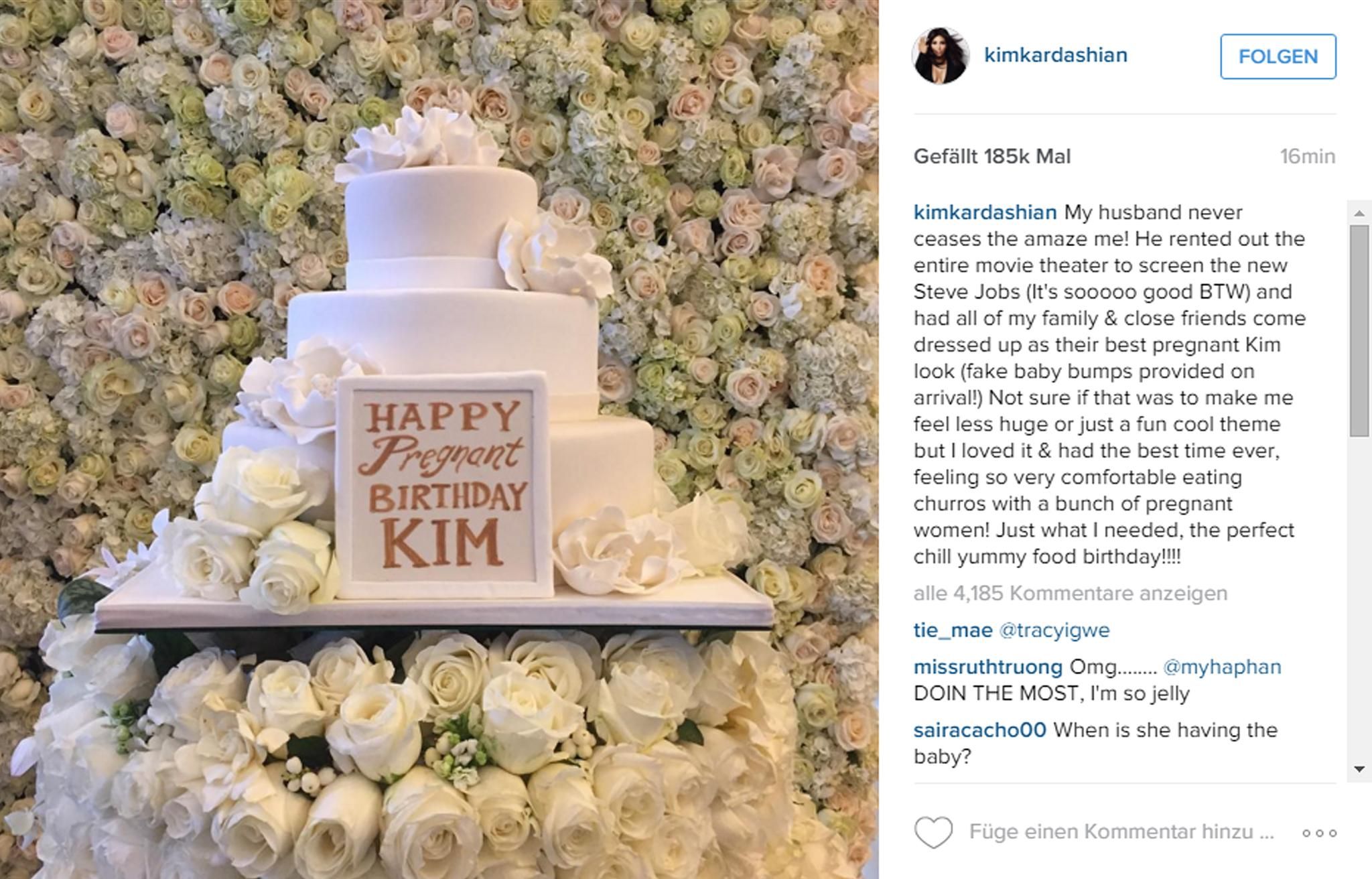Click the FOLGEN follow button

pos(1278,56)
